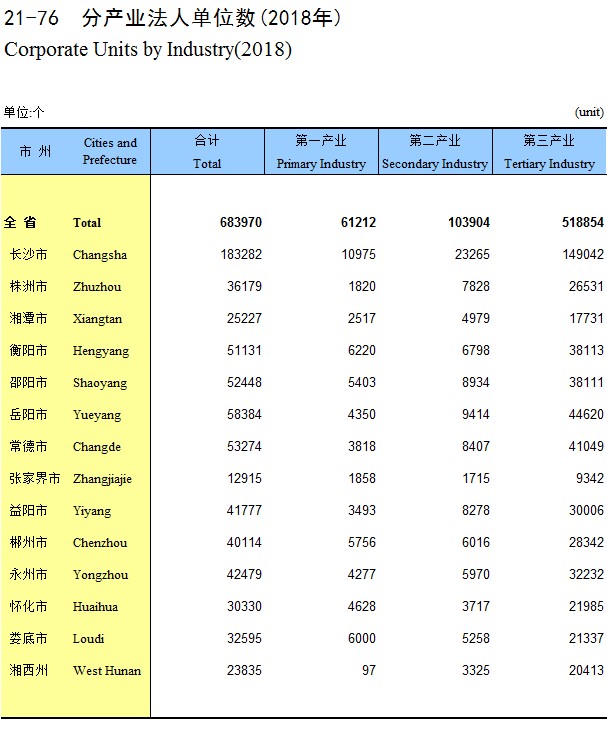The height and width of the screenshot is (751, 607).
Task: Click Hengyang's secondary value 6798
Action: [x=476, y=351]
